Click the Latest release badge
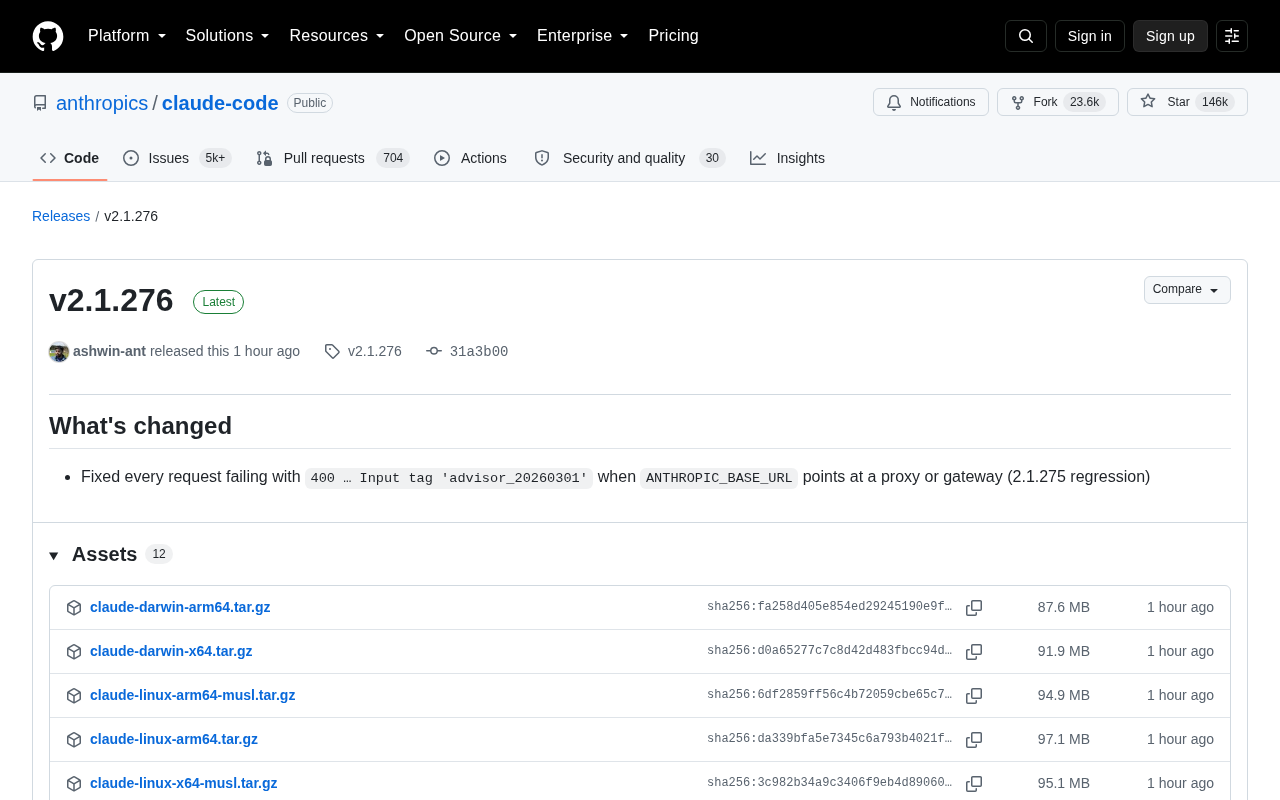This screenshot has width=1280, height=800. 218,302
